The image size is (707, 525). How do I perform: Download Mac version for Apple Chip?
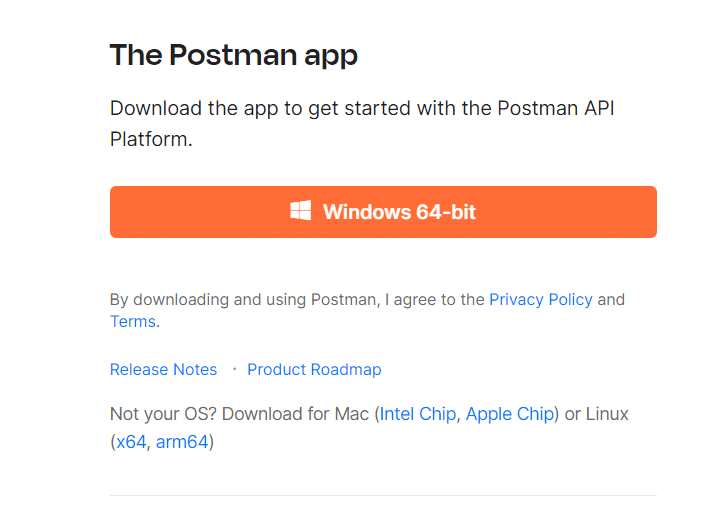tap(509, 413)
